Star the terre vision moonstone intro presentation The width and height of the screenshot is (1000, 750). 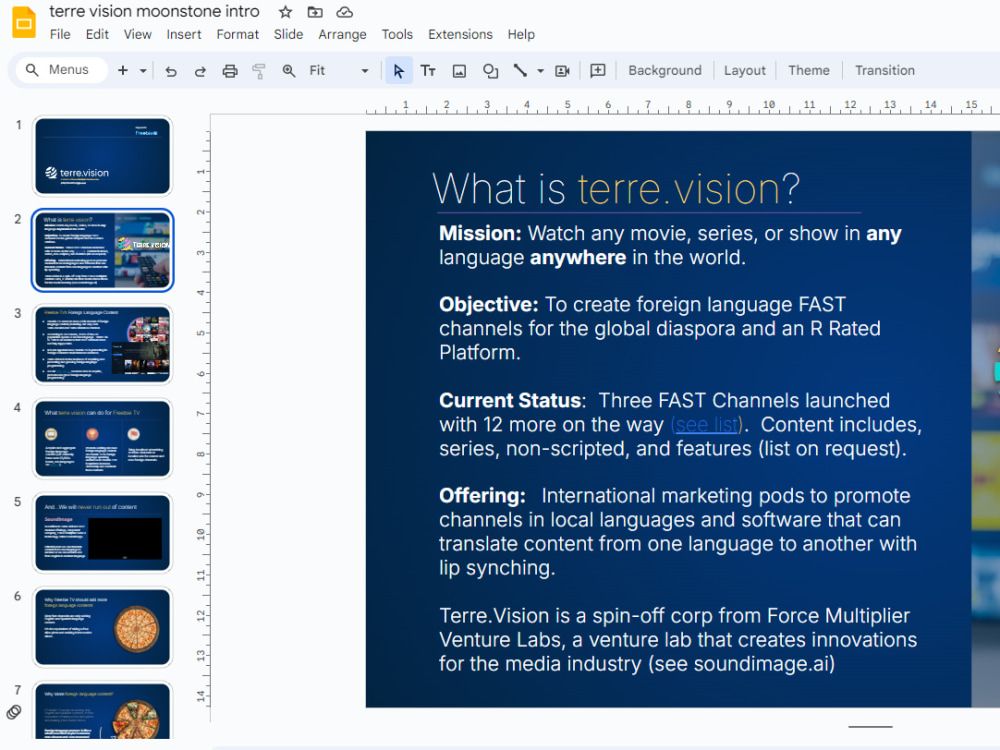click(286, 12)
